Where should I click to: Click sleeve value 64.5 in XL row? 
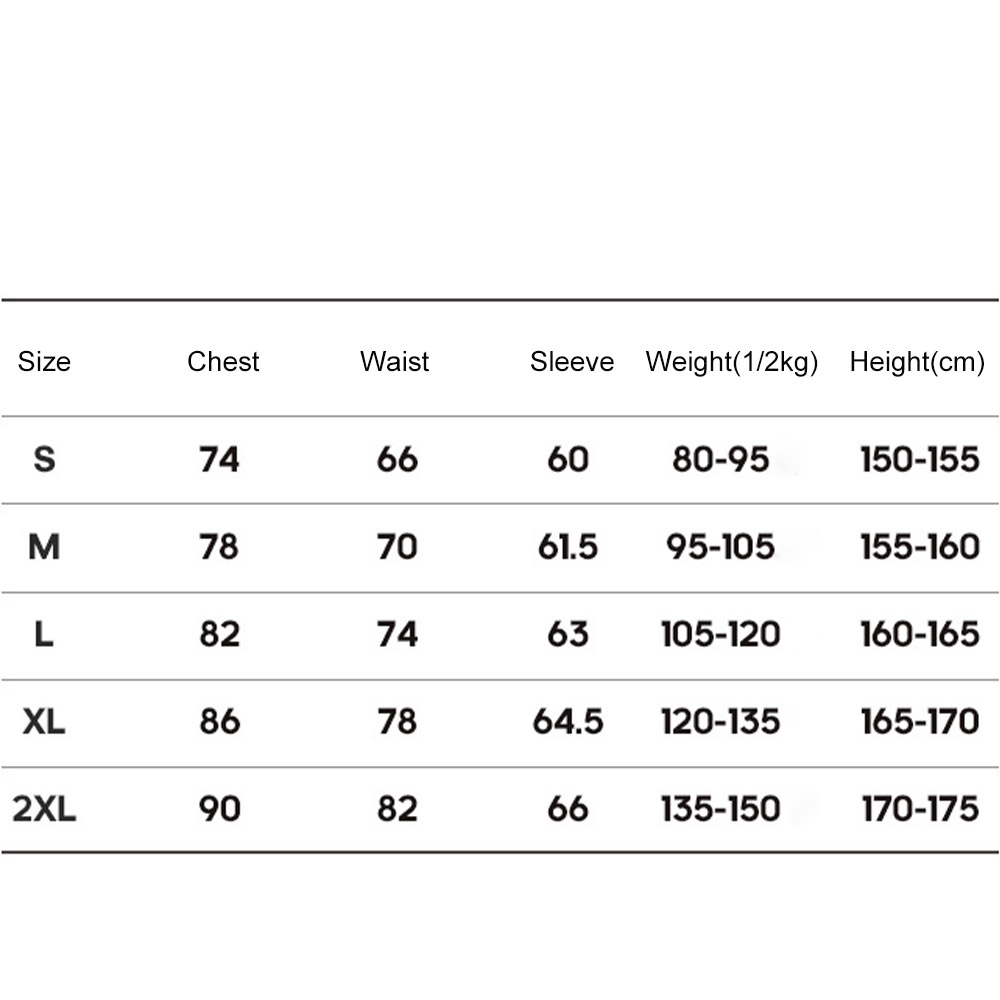[x=568, y=721]
